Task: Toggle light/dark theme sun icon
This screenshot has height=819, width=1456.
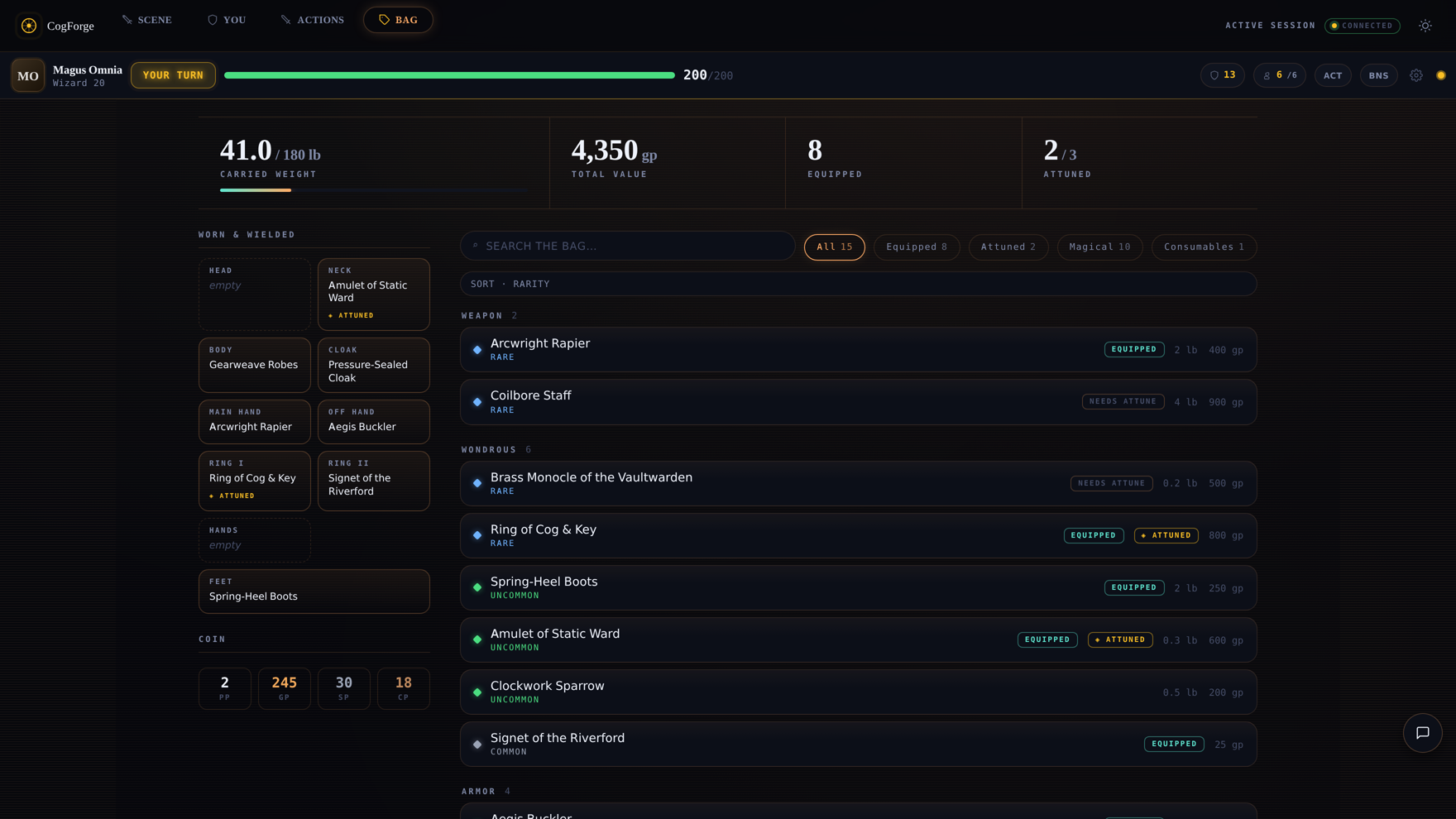Action: [1425, 26]
